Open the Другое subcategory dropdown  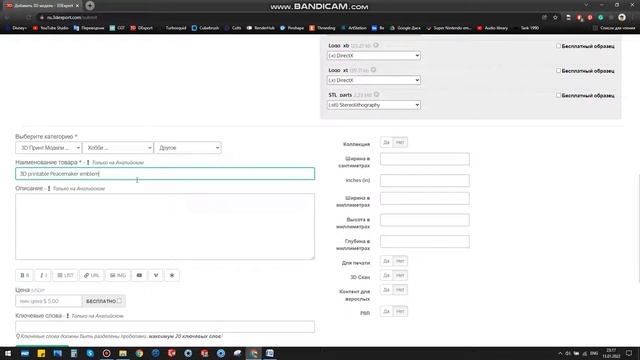(188, 148)
